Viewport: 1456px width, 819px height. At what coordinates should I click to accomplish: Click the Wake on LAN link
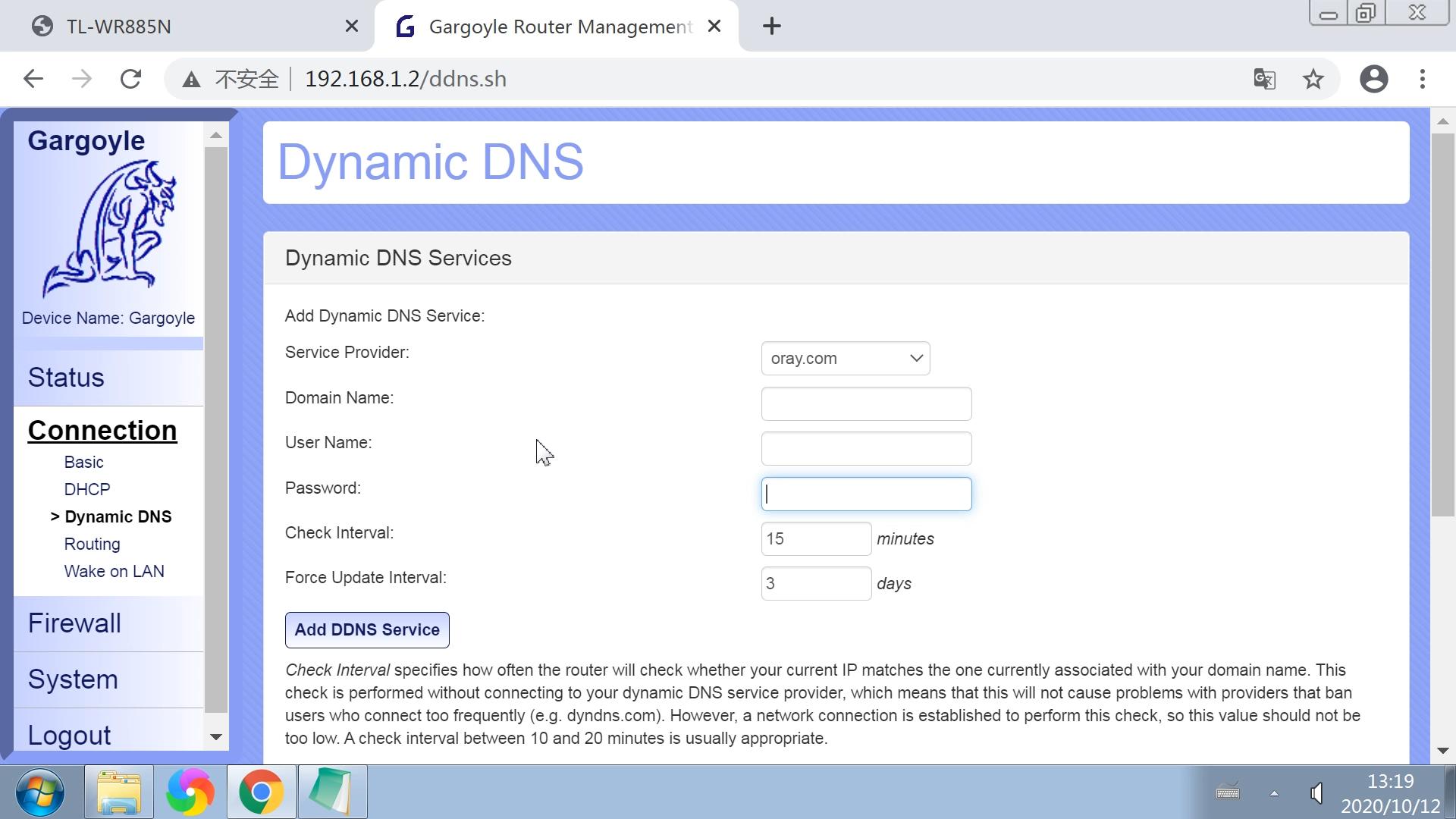tap(114, 571)
